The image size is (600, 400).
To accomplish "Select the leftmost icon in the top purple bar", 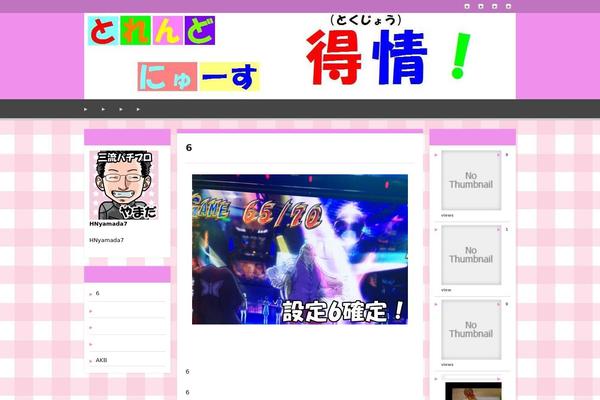I will (x=467, y=6).
